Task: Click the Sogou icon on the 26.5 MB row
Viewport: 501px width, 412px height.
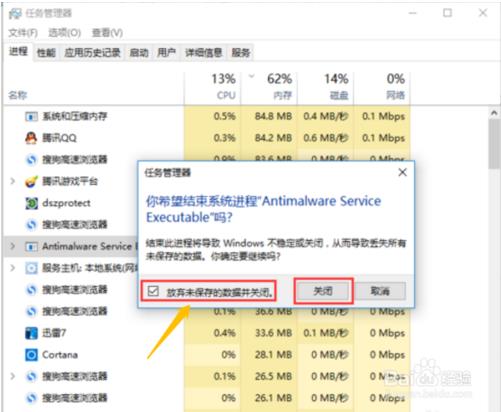Action: [31, 376]
